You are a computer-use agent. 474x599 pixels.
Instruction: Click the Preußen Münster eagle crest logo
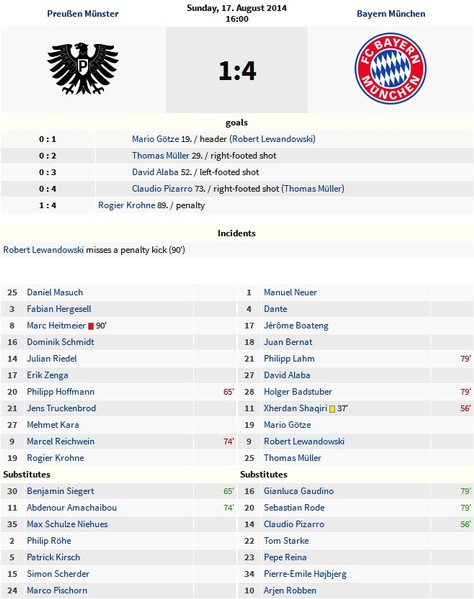[83, 68]
